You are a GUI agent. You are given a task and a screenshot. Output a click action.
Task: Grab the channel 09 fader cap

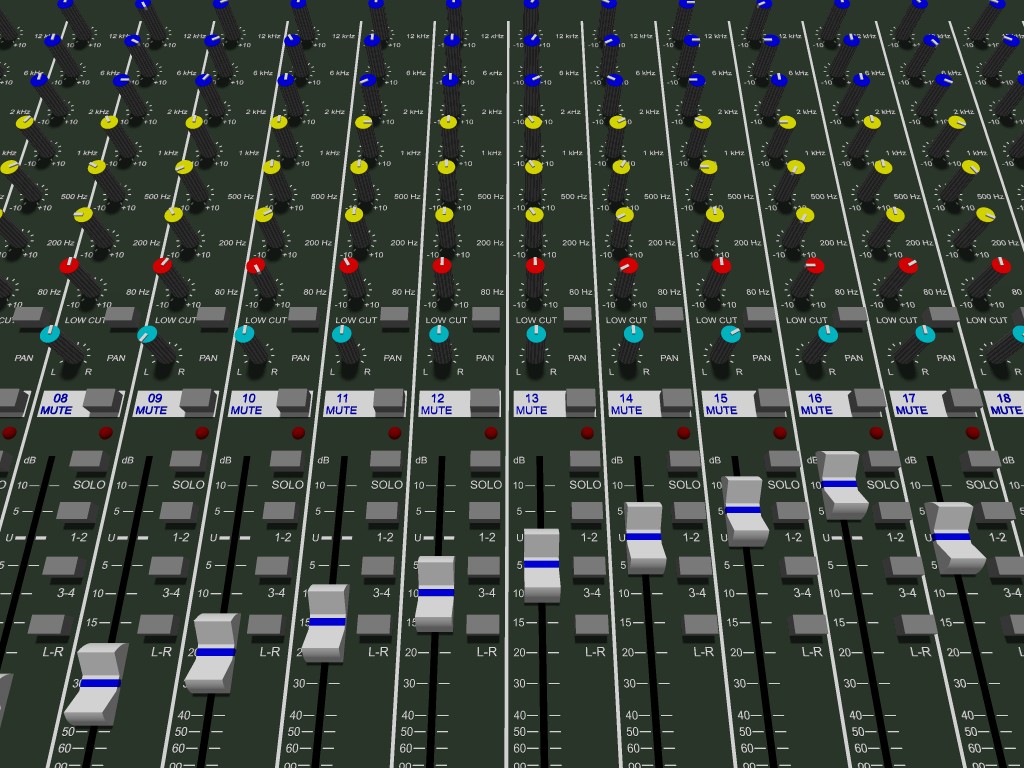point(215,652)
